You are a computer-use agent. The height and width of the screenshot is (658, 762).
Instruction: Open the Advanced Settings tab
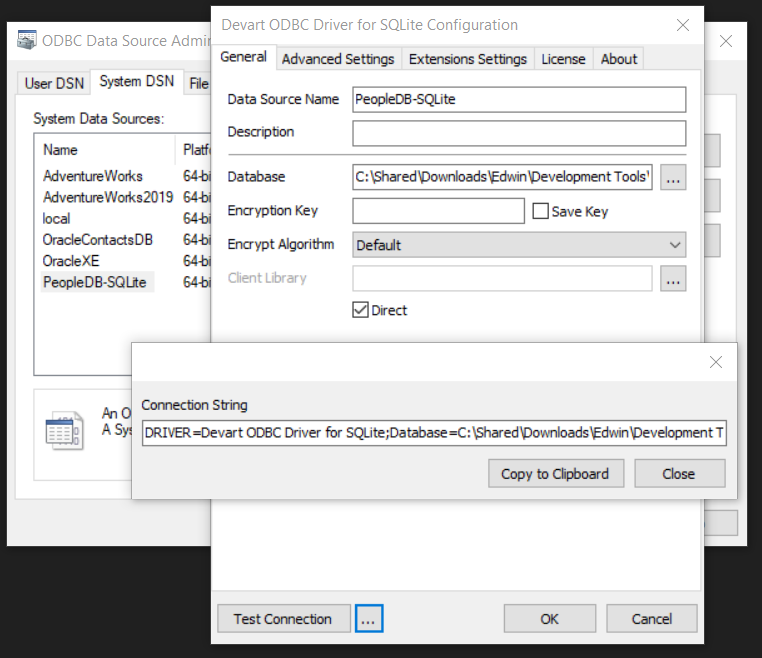(x=338, y=59)
